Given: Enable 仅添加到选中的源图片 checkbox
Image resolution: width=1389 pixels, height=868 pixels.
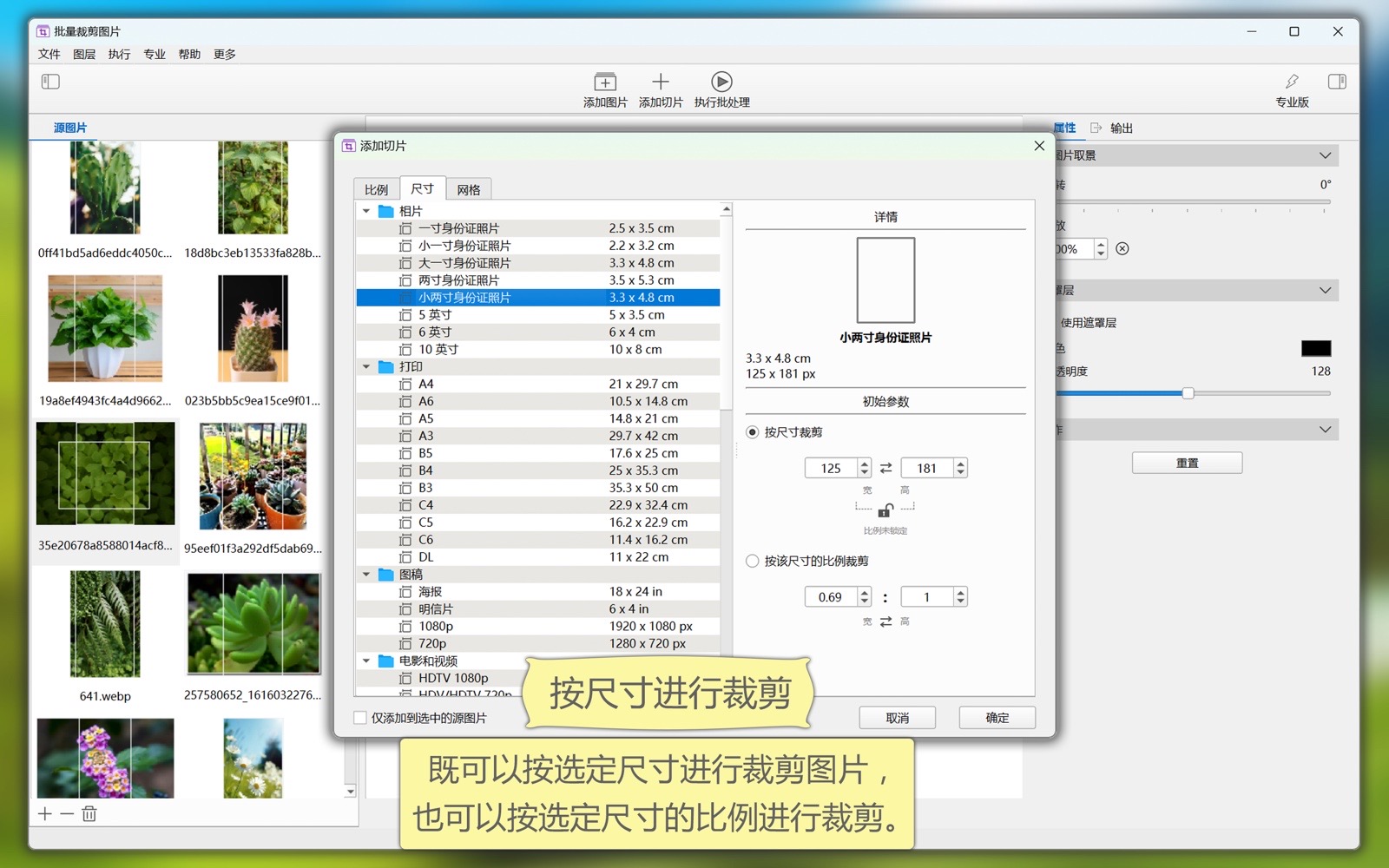Looking at the screenshot, I should pos(360,718).
